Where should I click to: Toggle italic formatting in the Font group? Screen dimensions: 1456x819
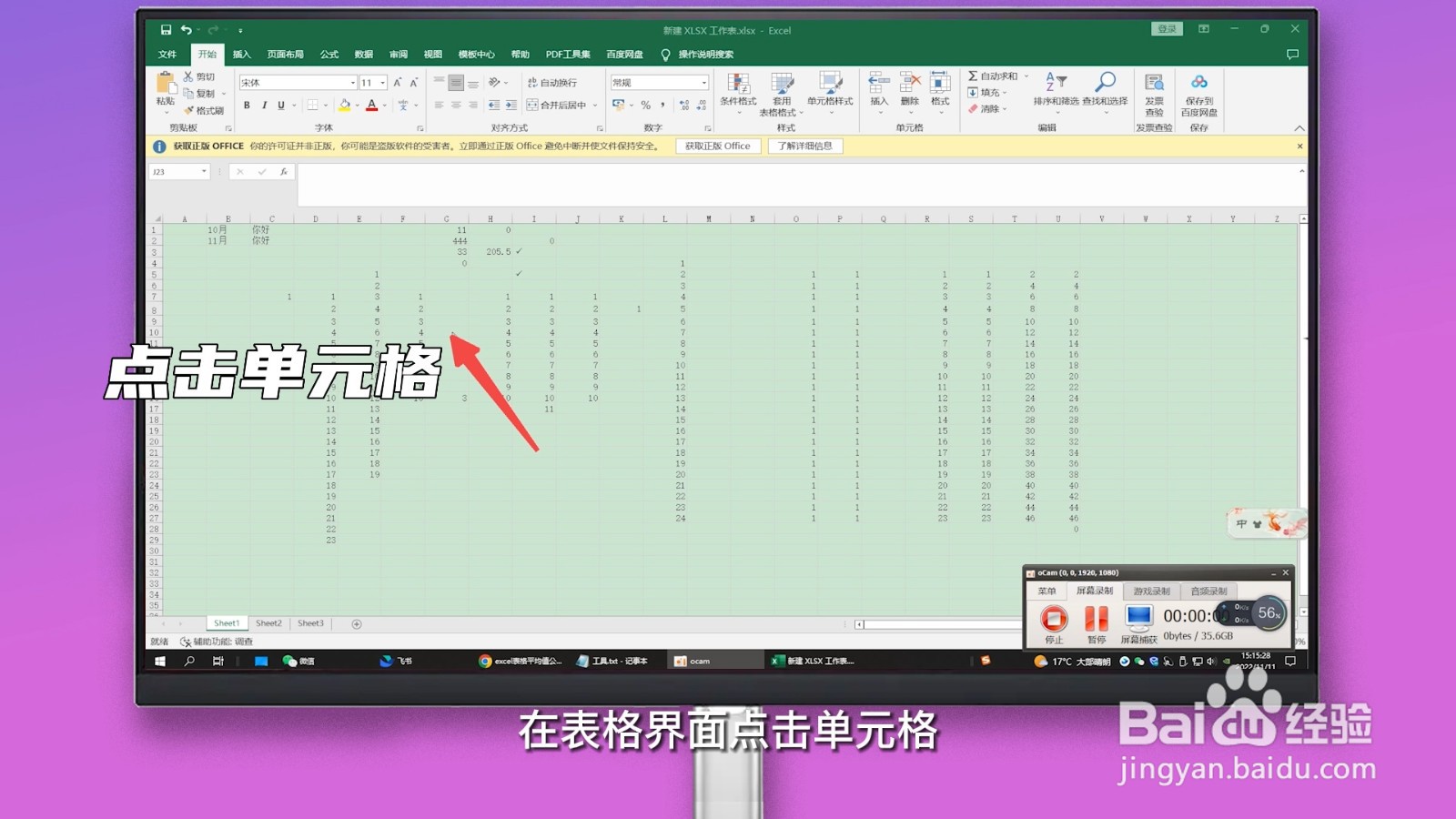tap(263, 104)
